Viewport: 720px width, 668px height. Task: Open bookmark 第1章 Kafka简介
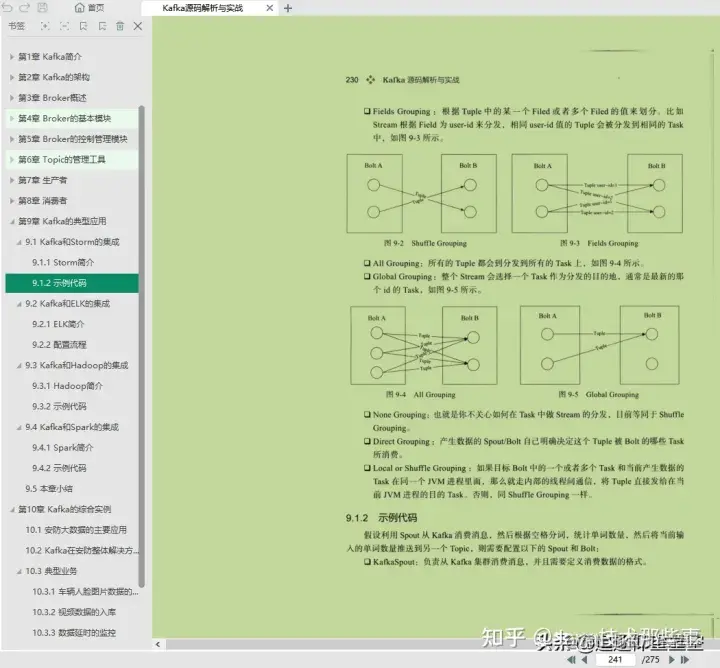coord(50,57)
